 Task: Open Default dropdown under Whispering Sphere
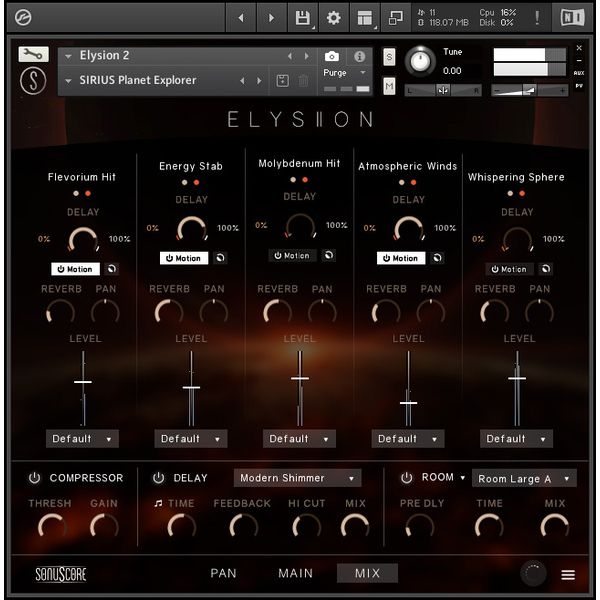tap(517, 439)
